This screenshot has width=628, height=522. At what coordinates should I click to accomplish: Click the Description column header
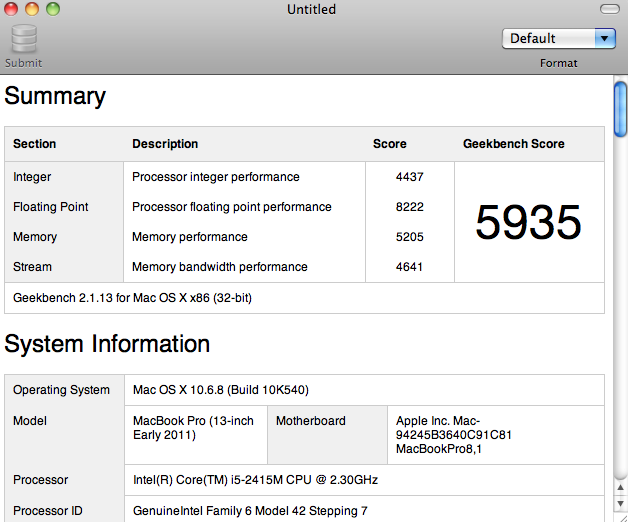coord(165,144)
